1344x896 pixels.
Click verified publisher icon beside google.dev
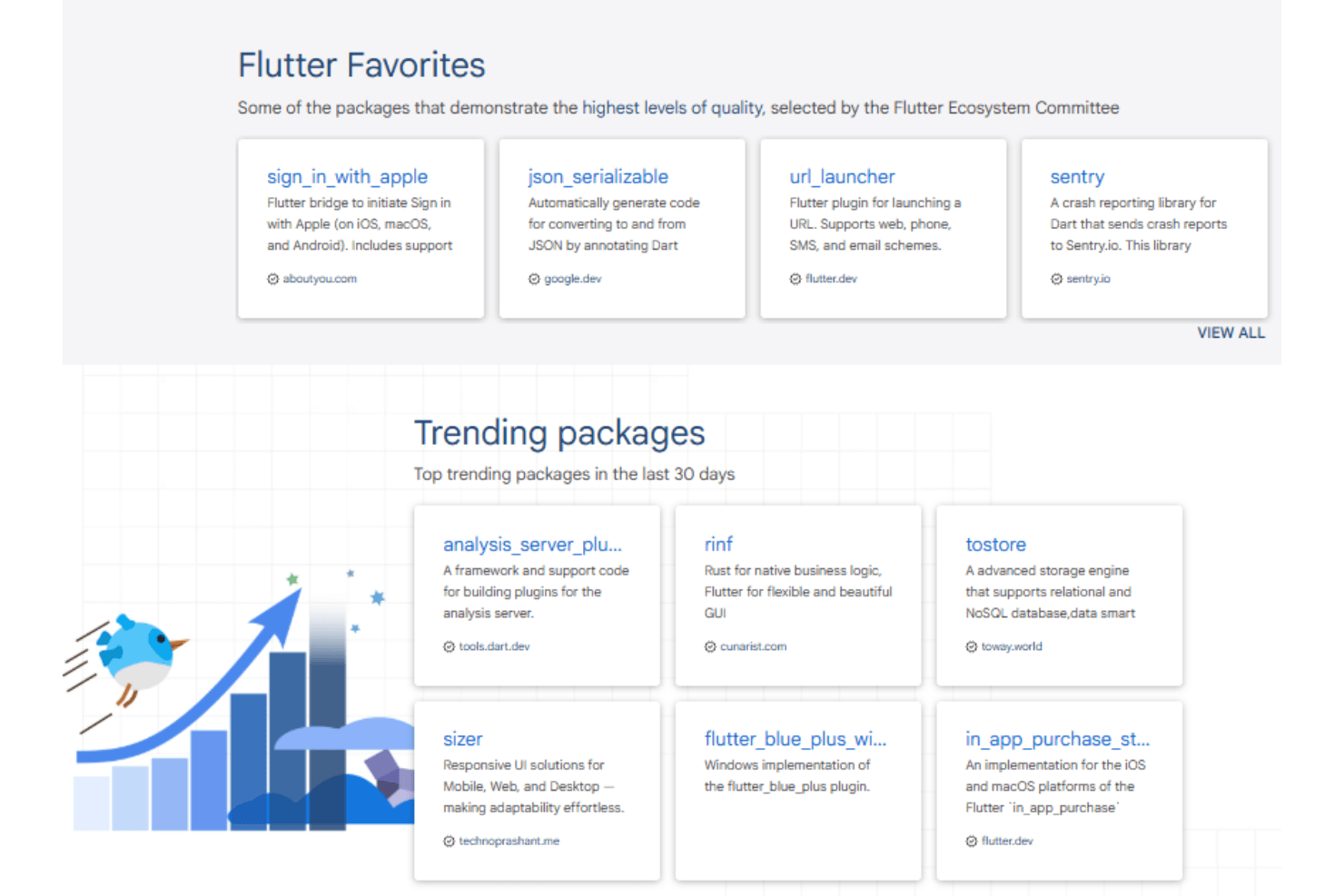pyautogui.click(x=534, y=279)
